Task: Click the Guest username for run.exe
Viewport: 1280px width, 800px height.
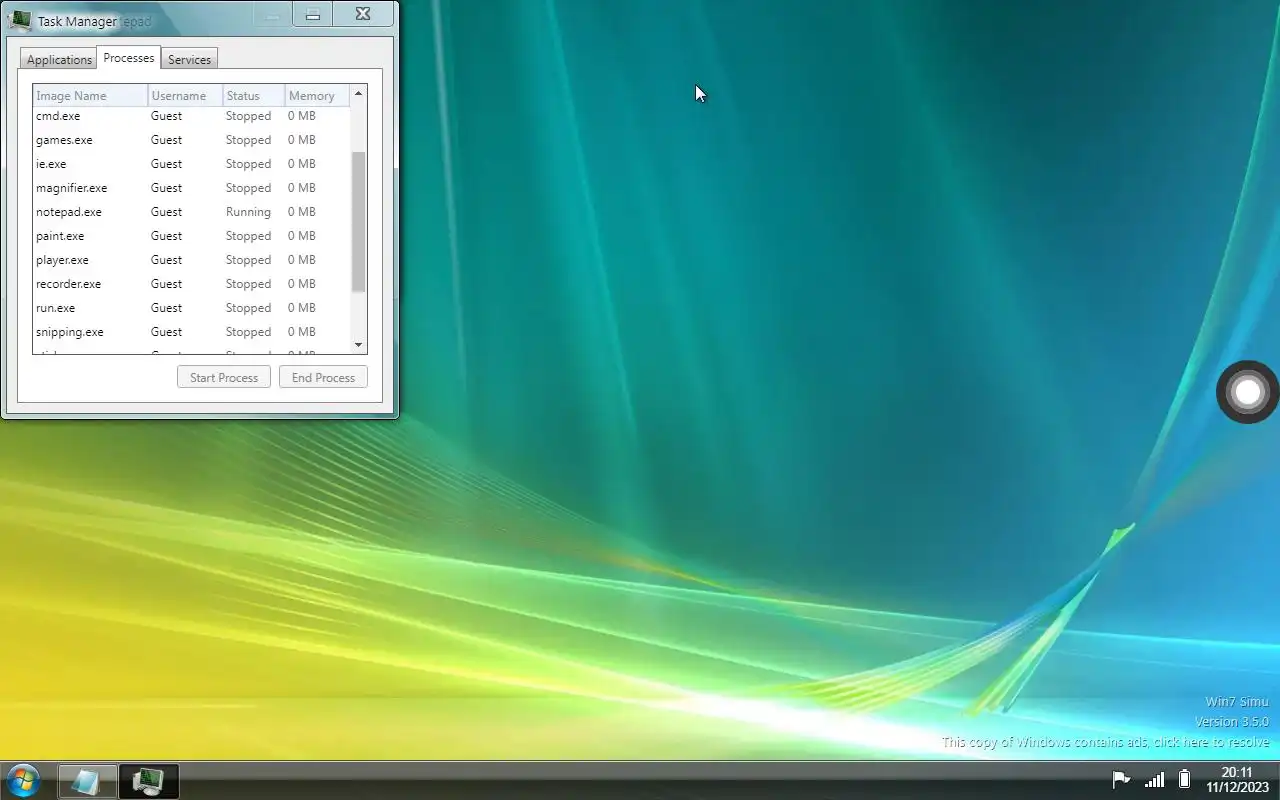Action: coord(166,308)
